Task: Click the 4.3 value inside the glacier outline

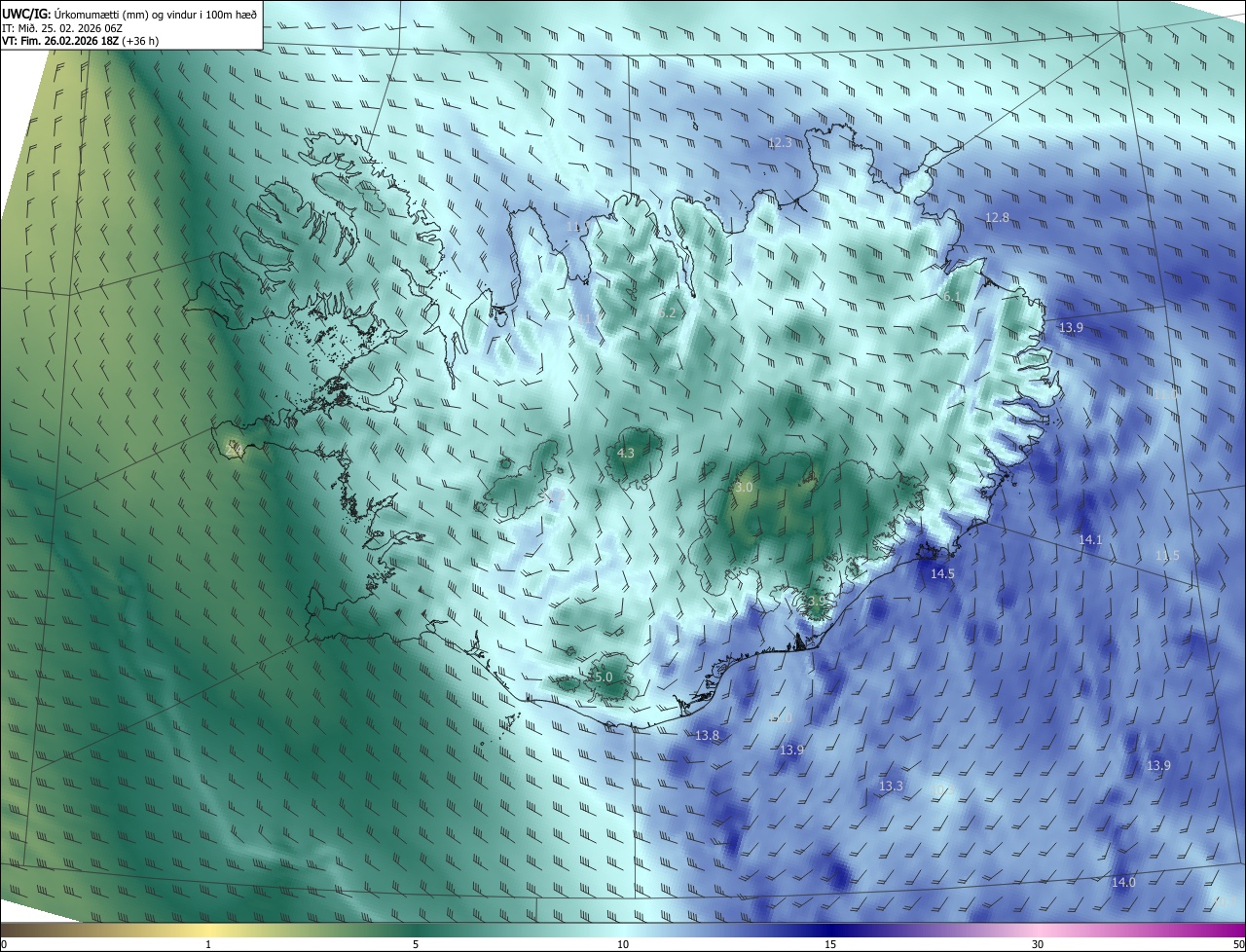Action: pyautogui.click(x=626, y=454)
